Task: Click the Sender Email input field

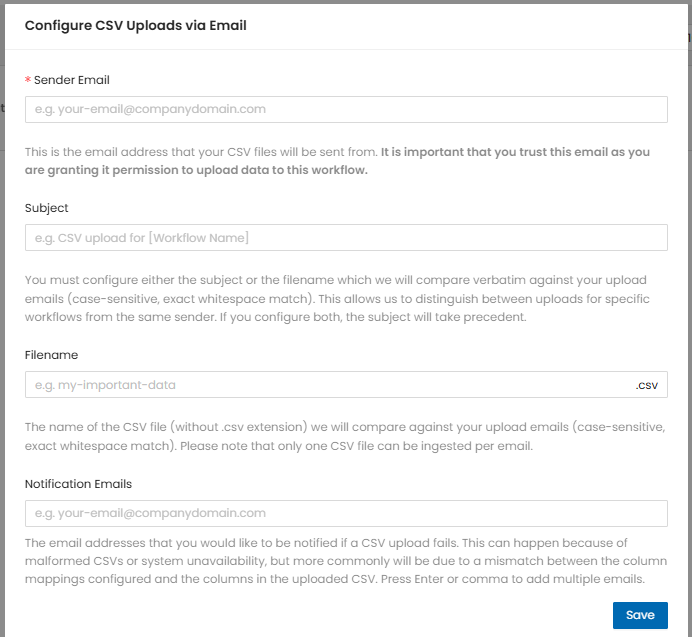Action: (x=346, y=109)
